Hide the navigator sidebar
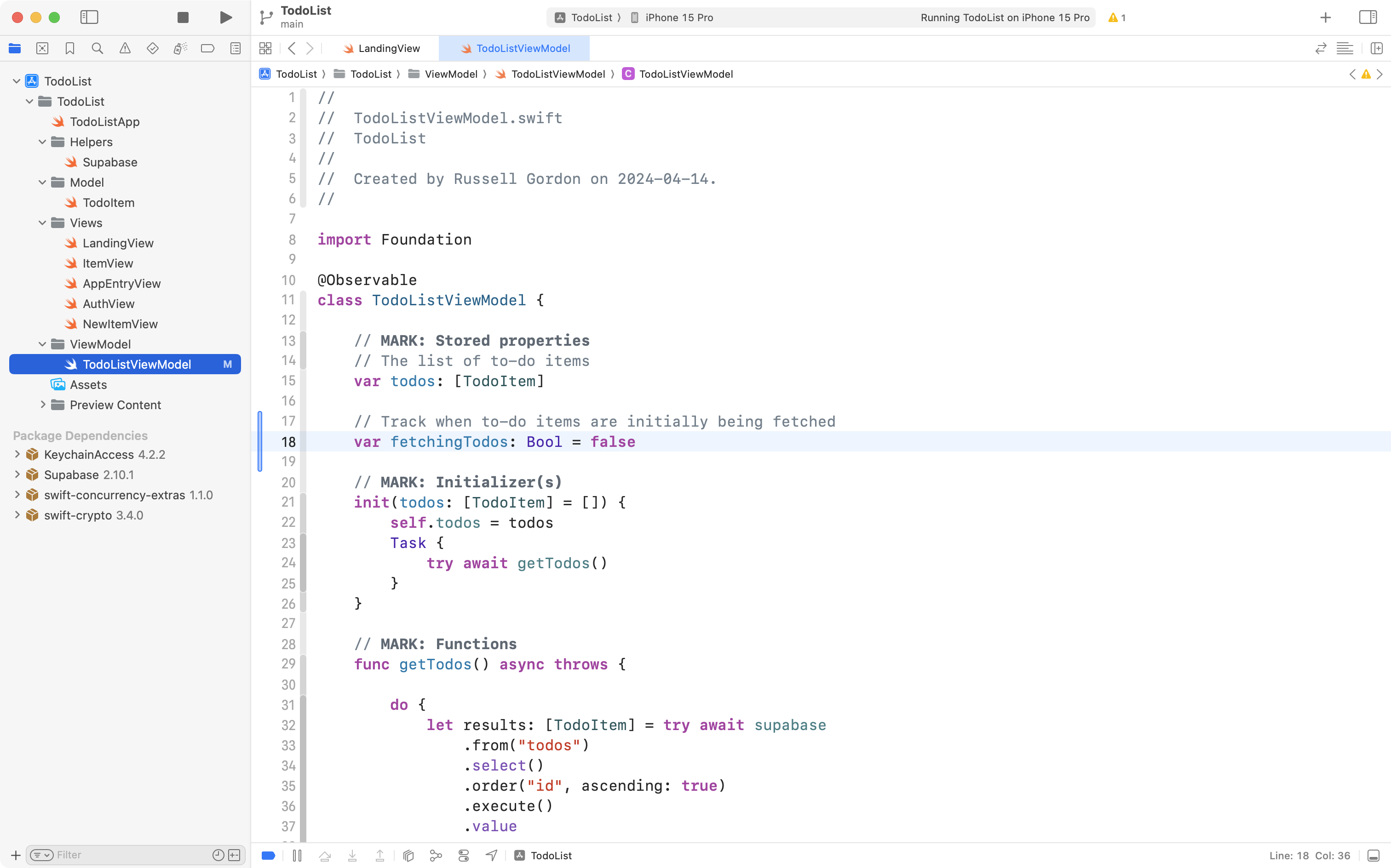This screenshot has width=1391, height=868. [x=90, y=17]
